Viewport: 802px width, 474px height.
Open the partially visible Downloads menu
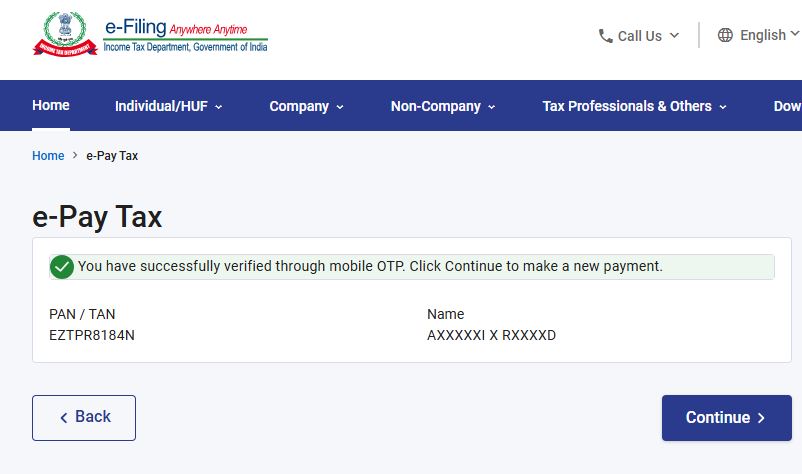(787, 106)
